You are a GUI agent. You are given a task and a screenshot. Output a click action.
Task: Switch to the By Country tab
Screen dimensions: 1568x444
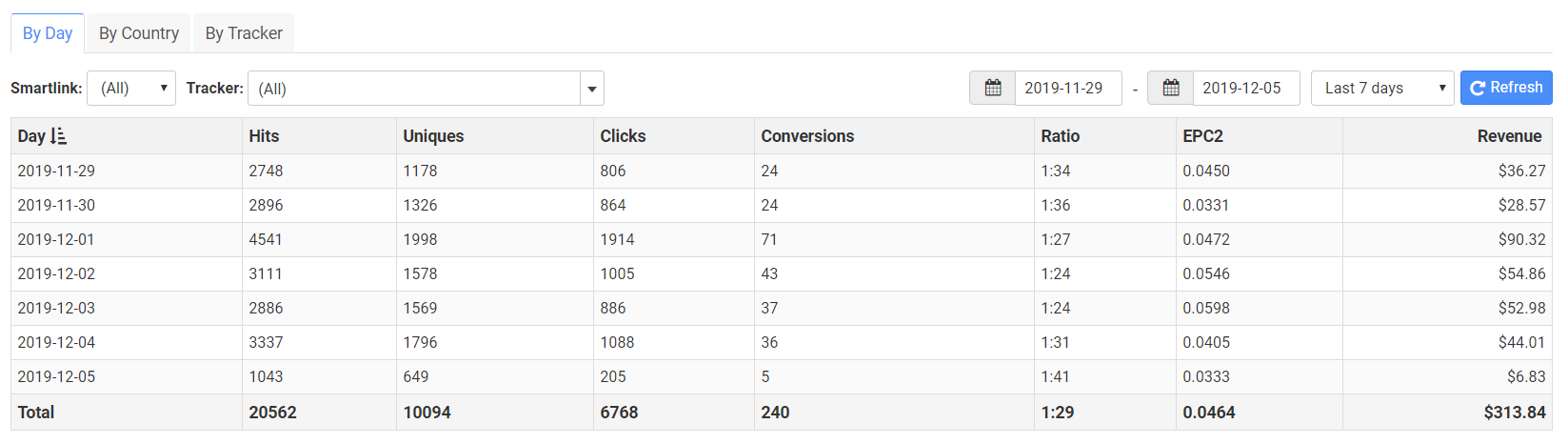[139, 33]
